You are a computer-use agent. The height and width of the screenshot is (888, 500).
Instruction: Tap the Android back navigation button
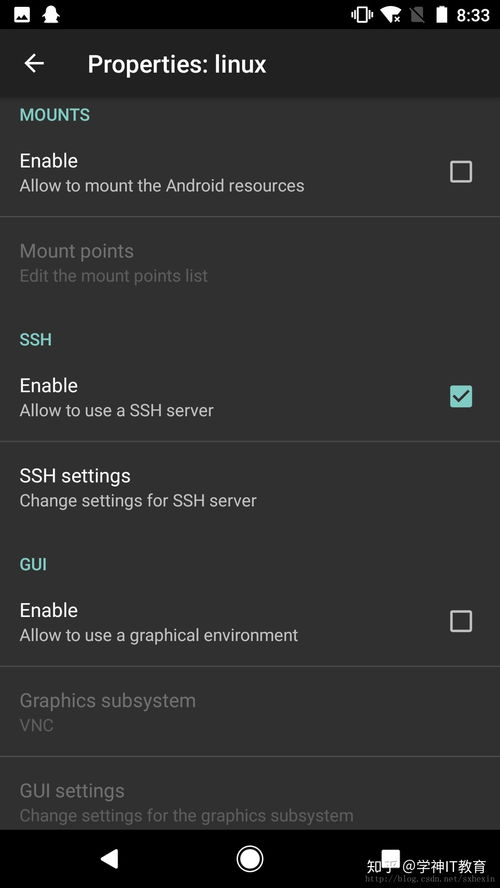coord(109,859)
